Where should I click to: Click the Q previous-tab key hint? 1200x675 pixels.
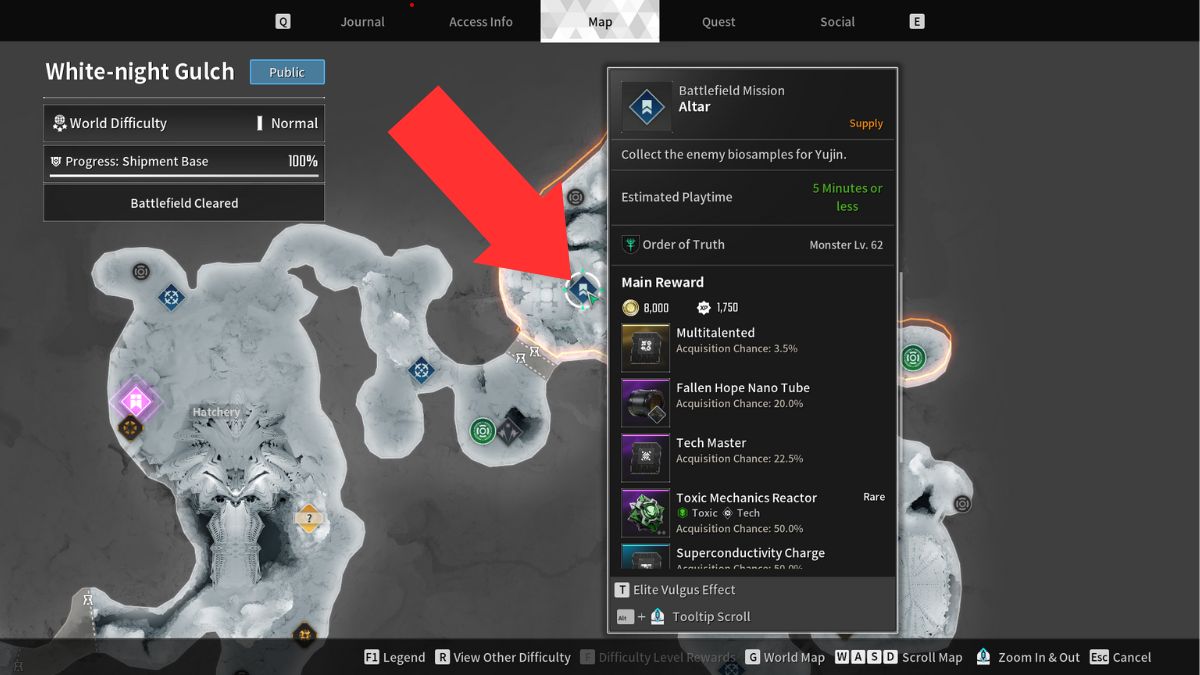pos(283,21)
